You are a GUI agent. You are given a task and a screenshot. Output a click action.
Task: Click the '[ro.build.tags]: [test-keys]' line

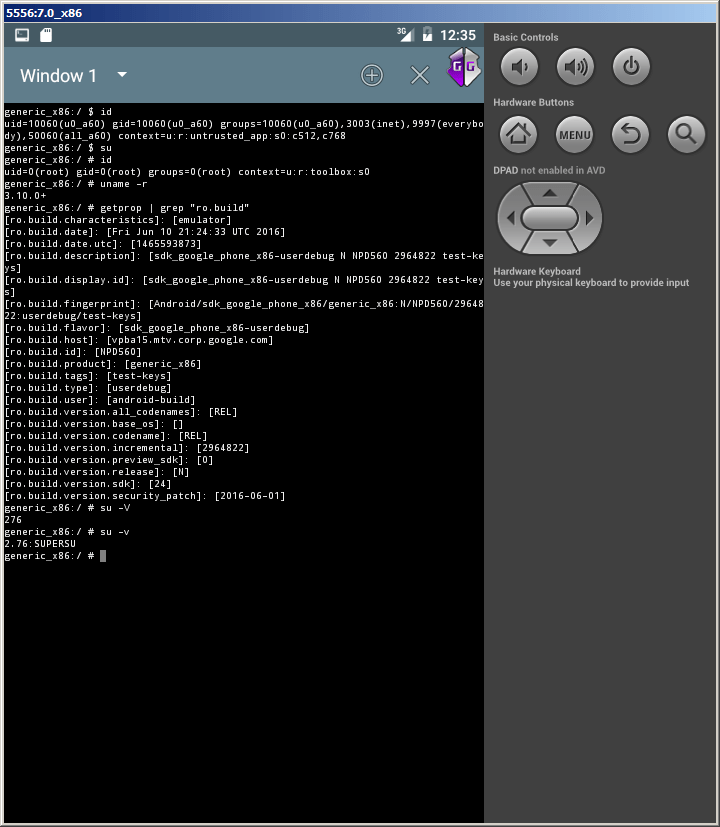pyautogui.click(x=88, y=376)
